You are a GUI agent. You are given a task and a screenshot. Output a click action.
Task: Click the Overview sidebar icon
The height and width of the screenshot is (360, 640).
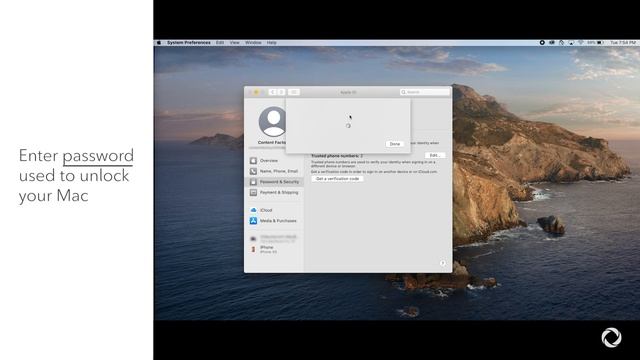tap(253, 161)
